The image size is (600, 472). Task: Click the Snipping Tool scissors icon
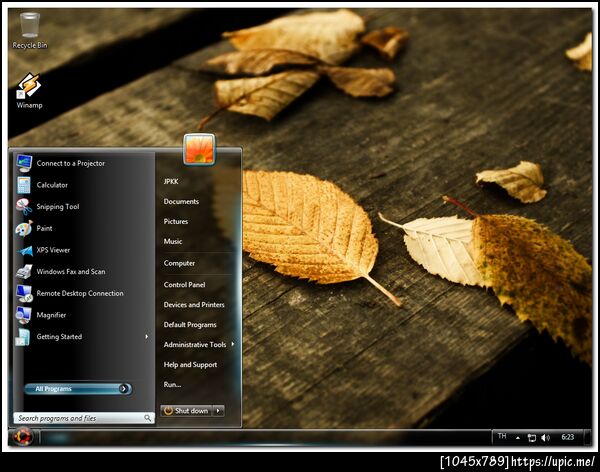point(24,207)
